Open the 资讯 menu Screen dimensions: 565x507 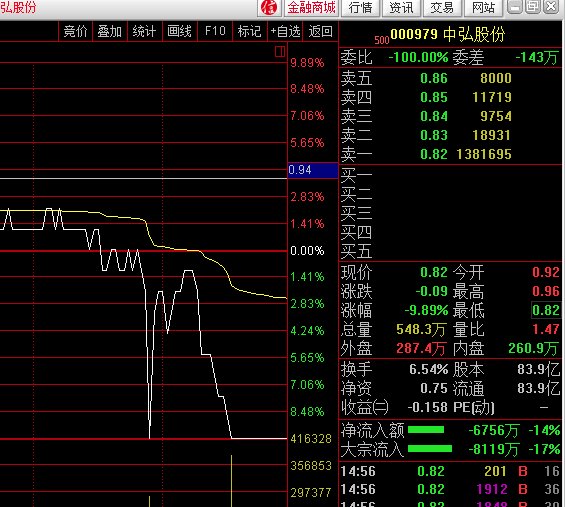[401, 7]
